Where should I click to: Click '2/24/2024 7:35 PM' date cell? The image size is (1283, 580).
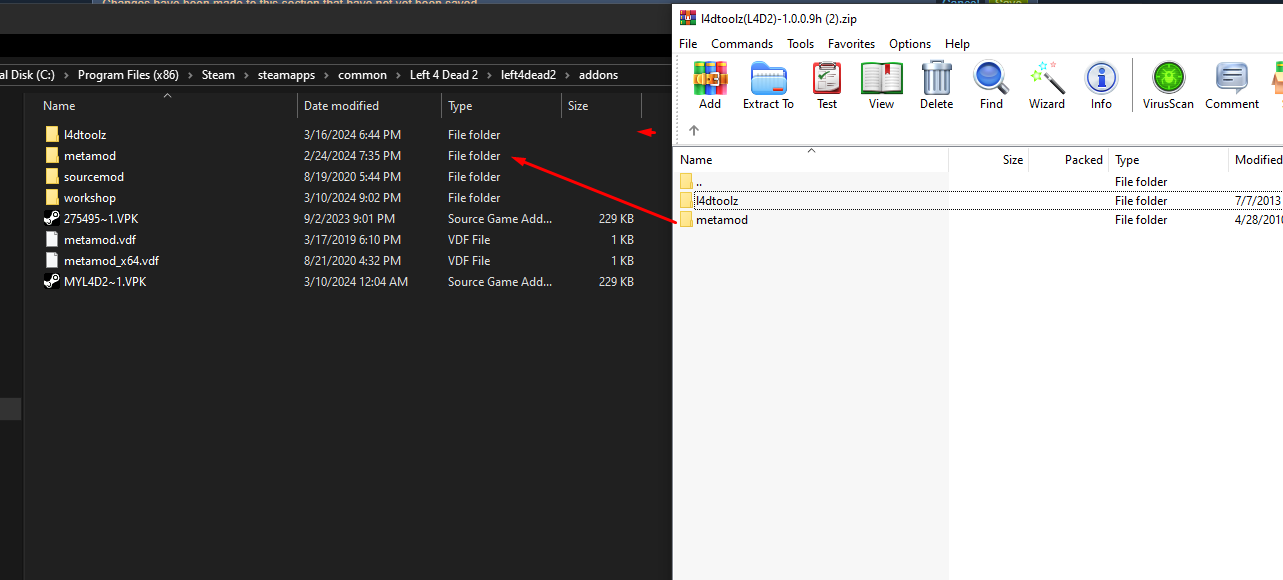(x=352, y=155)
